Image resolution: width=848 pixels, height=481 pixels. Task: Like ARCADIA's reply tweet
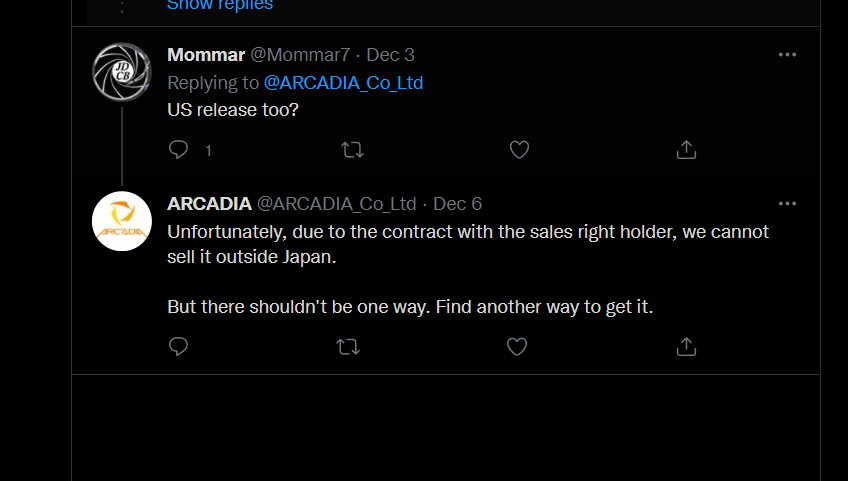tap(516, 346)
